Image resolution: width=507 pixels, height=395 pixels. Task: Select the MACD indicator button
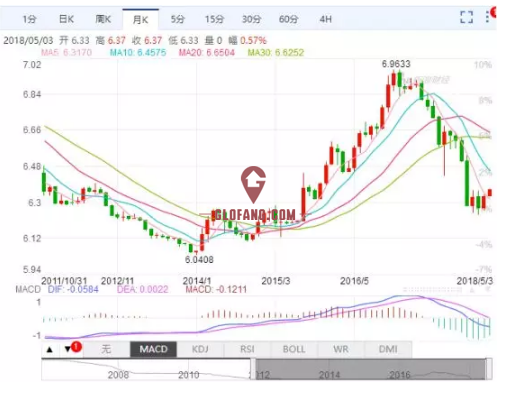pos(153,349)
